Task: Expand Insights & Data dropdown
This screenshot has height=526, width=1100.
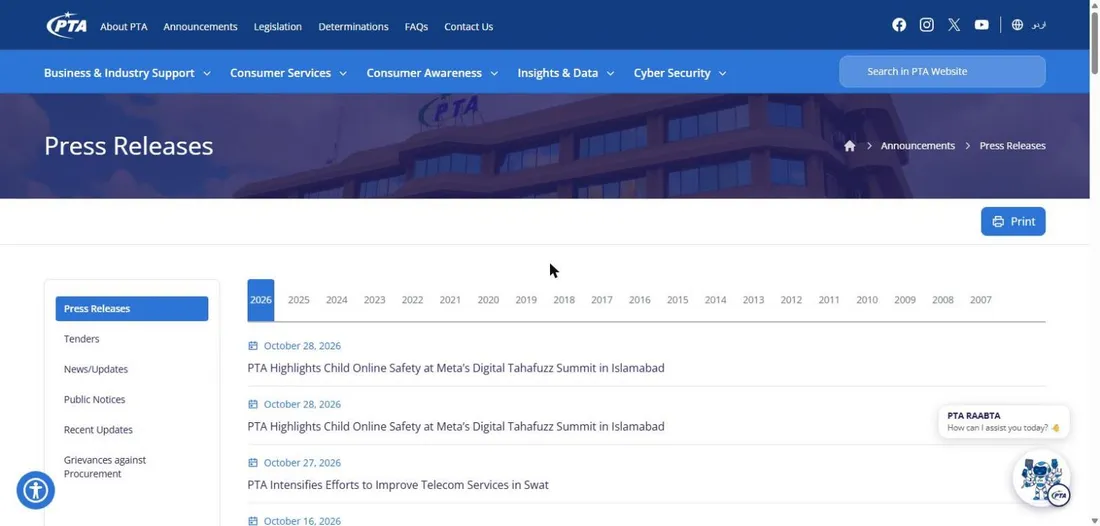Action: [x=565, y=73]
